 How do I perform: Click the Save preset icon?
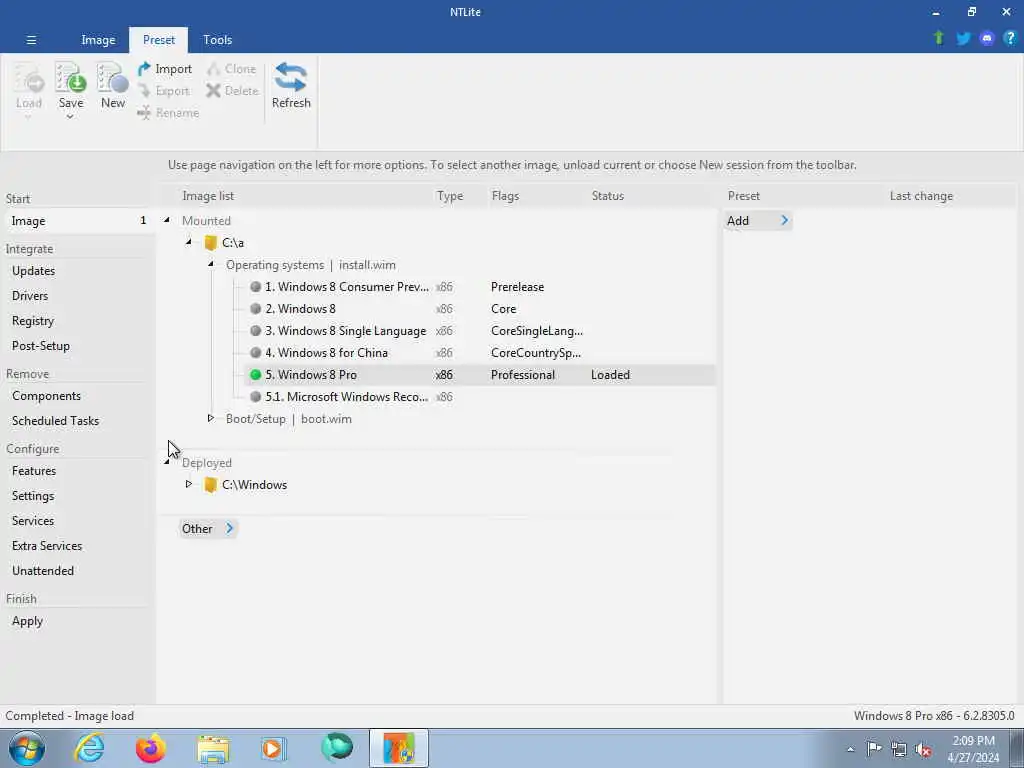71,80
